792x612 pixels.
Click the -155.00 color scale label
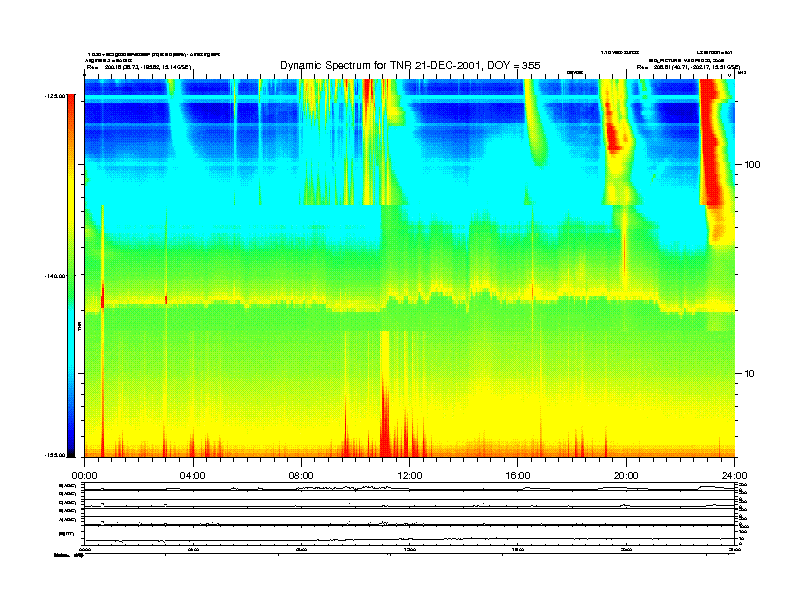55,455
